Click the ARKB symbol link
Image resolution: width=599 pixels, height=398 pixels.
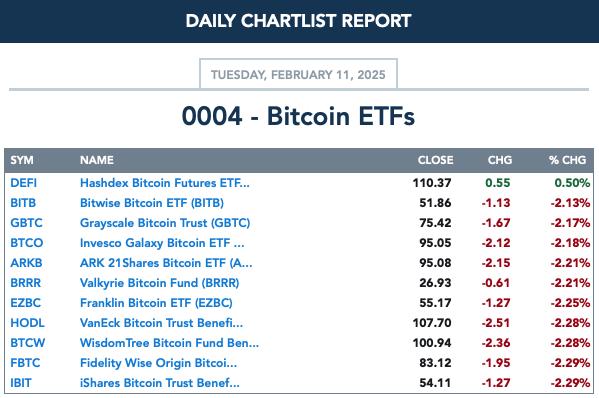click(26, 263)
